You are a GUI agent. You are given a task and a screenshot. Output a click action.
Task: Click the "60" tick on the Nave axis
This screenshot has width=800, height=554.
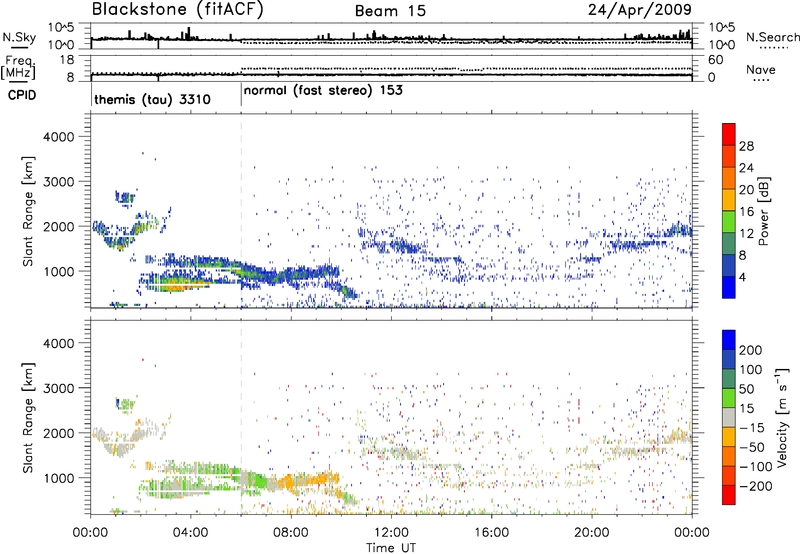coord(715,60)
